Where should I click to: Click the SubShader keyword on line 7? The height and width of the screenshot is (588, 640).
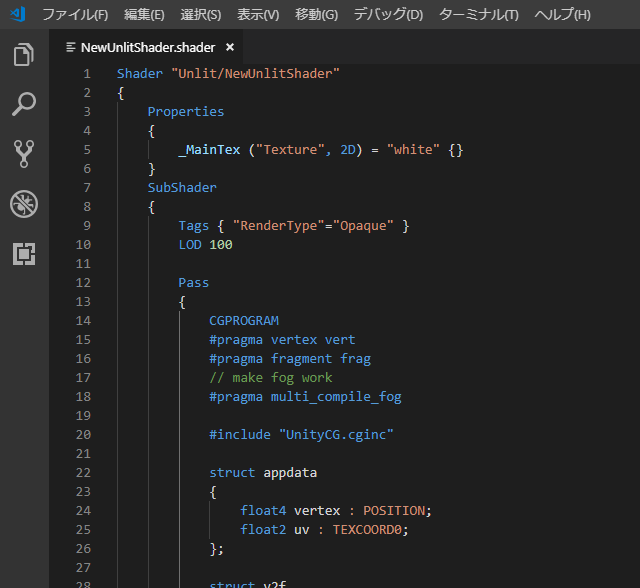pyautogui.click(x=182, y=188)
